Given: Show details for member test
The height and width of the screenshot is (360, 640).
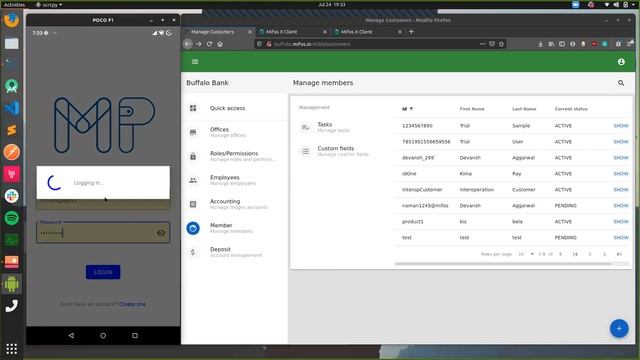Looking at the screenshot, I should pos(621,238).
